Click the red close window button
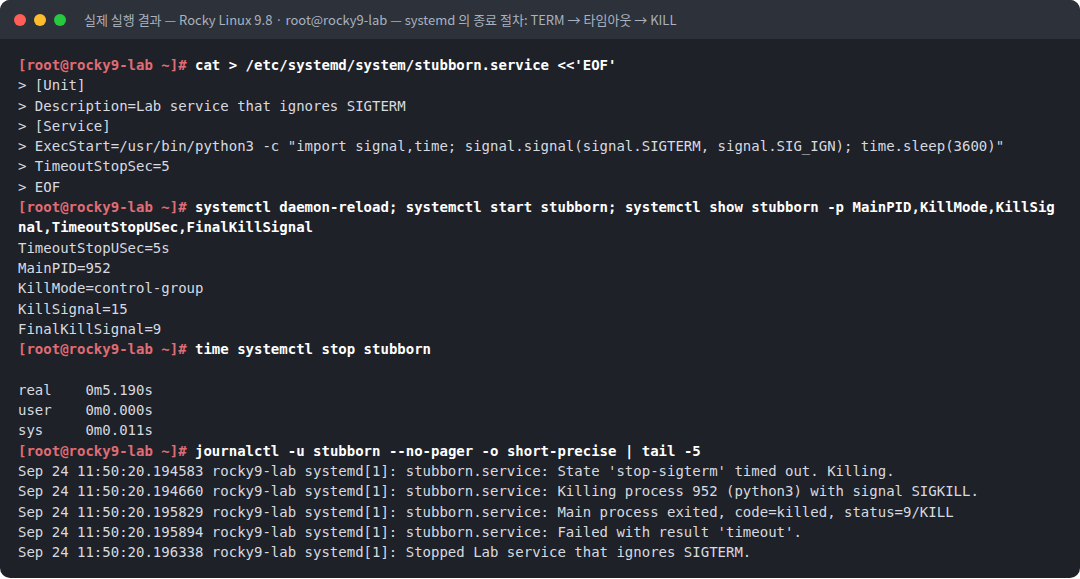The width and height of the screenshot is (1080, 579). coord(20,20)
